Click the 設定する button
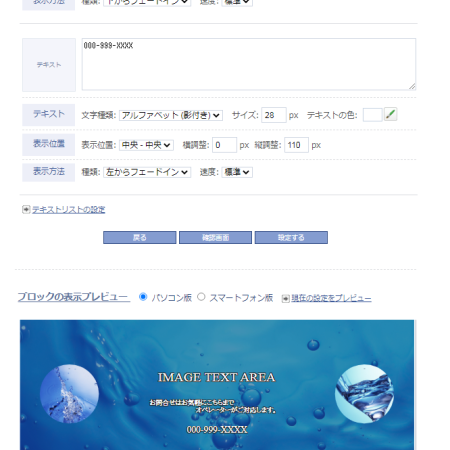The width and height of the screenshot is (450, 450). 291,238
